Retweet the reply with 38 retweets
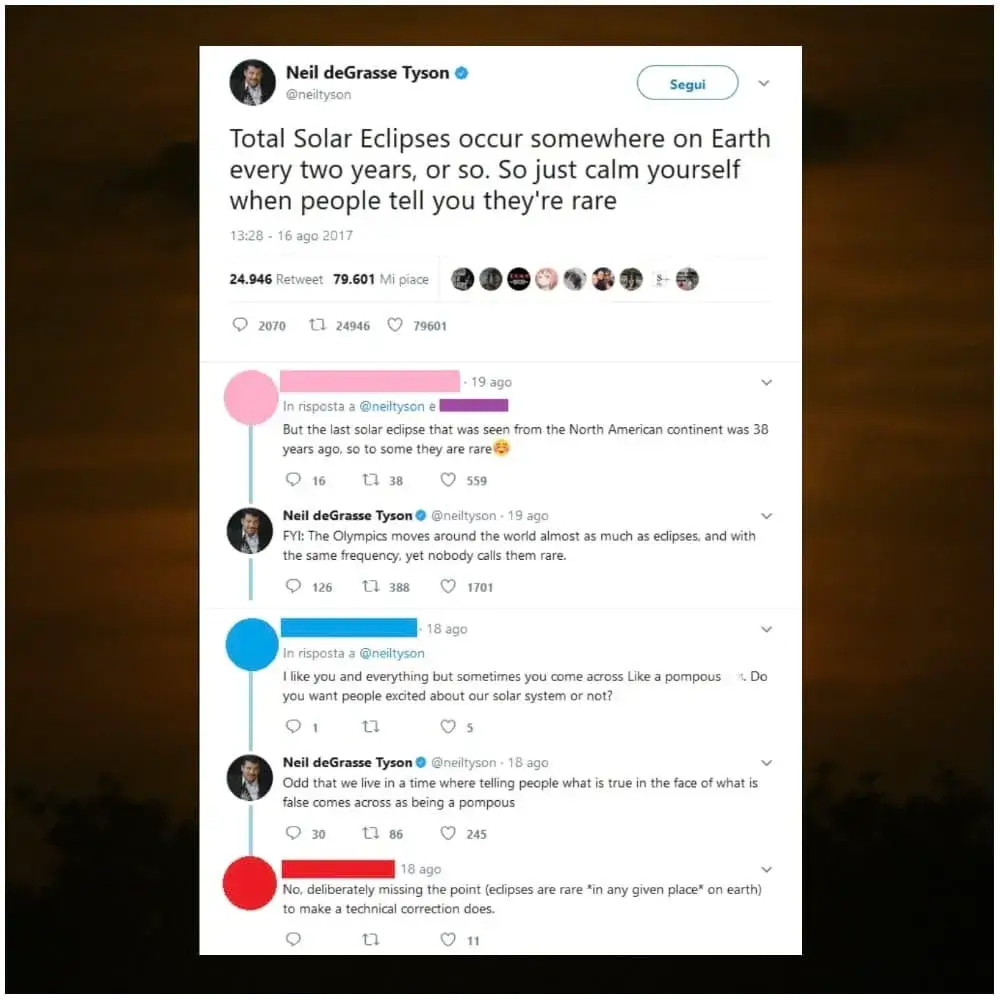 coord(371,479)
